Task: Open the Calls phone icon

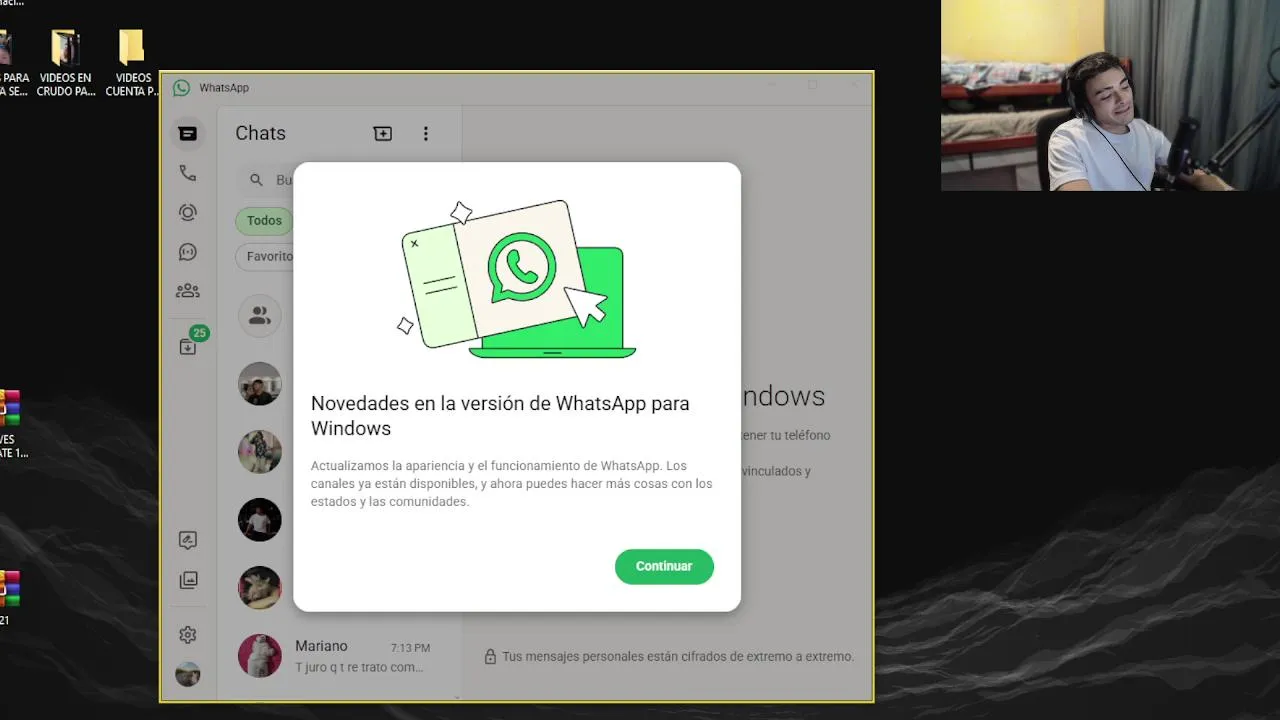Action: coord(187,173)
